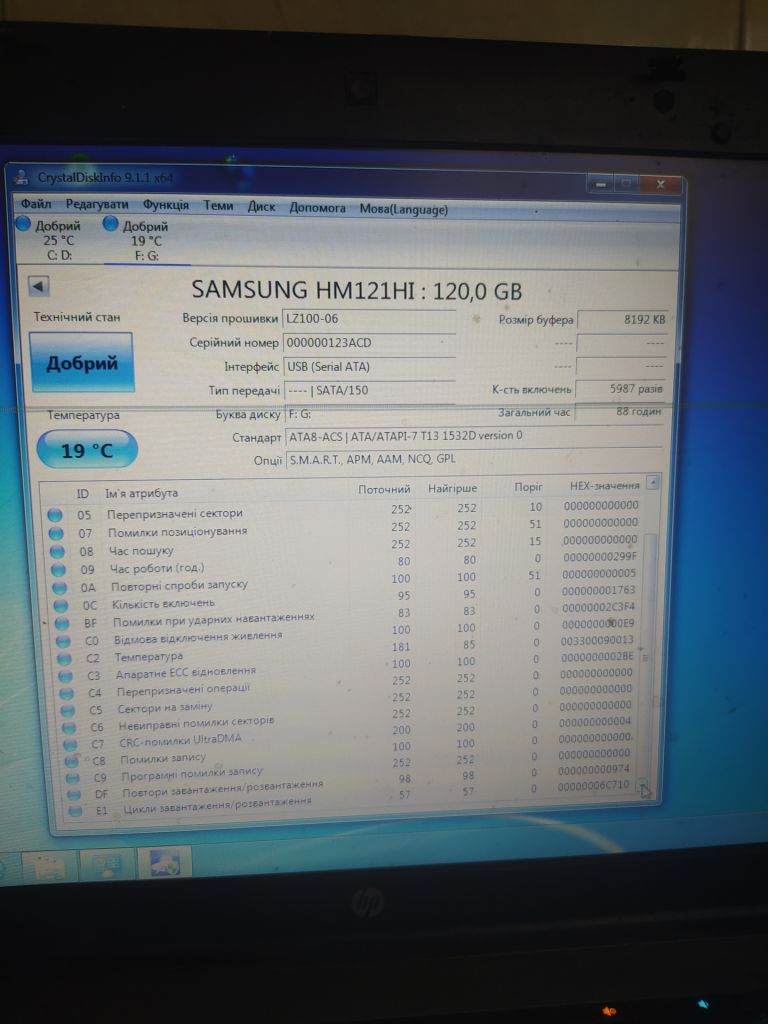Image resolution: width=768 pixels, height=1024 pixels.
Task: Click the Поточний column header
Action: [384, 489]
